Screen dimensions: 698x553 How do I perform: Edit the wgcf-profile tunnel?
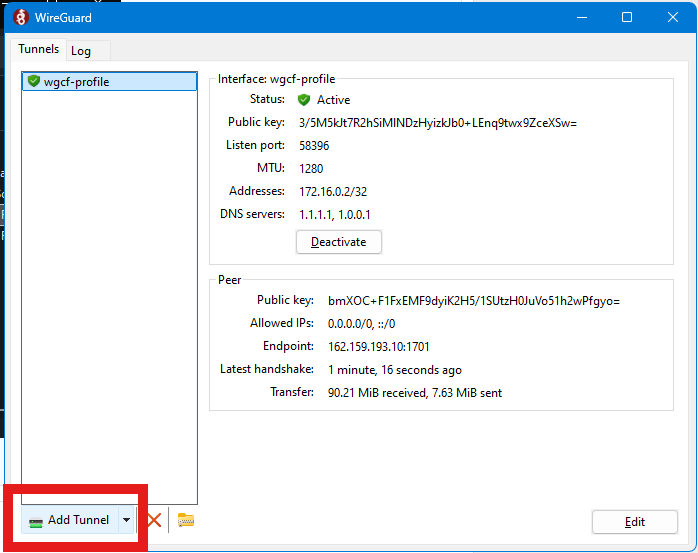point(635,522)
